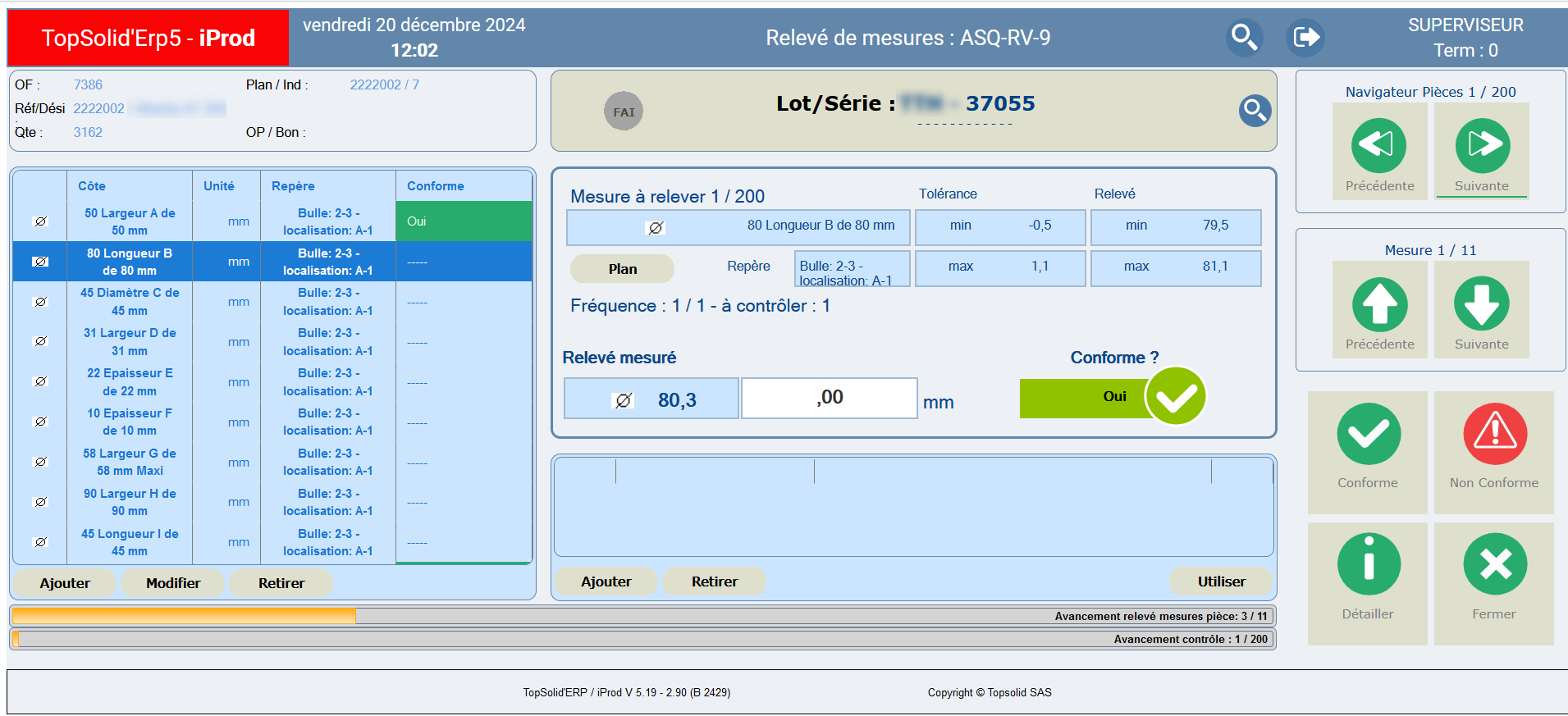
Task: Click the Modifier button
Action: point(173,583)
